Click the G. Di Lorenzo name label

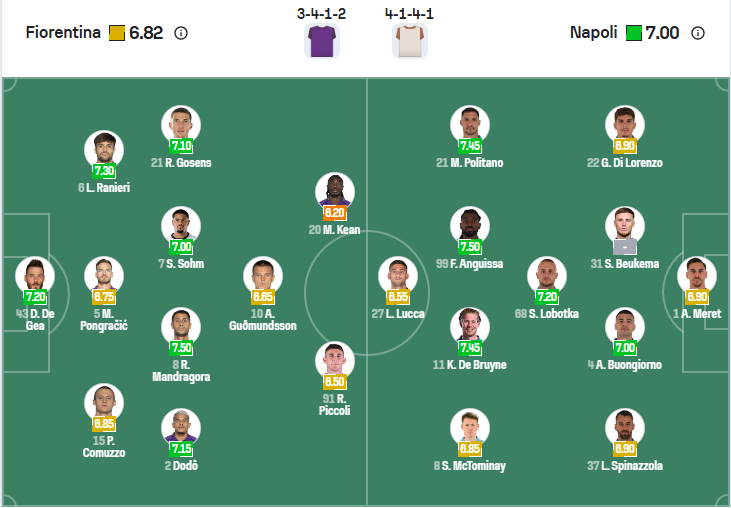(625, 163)
